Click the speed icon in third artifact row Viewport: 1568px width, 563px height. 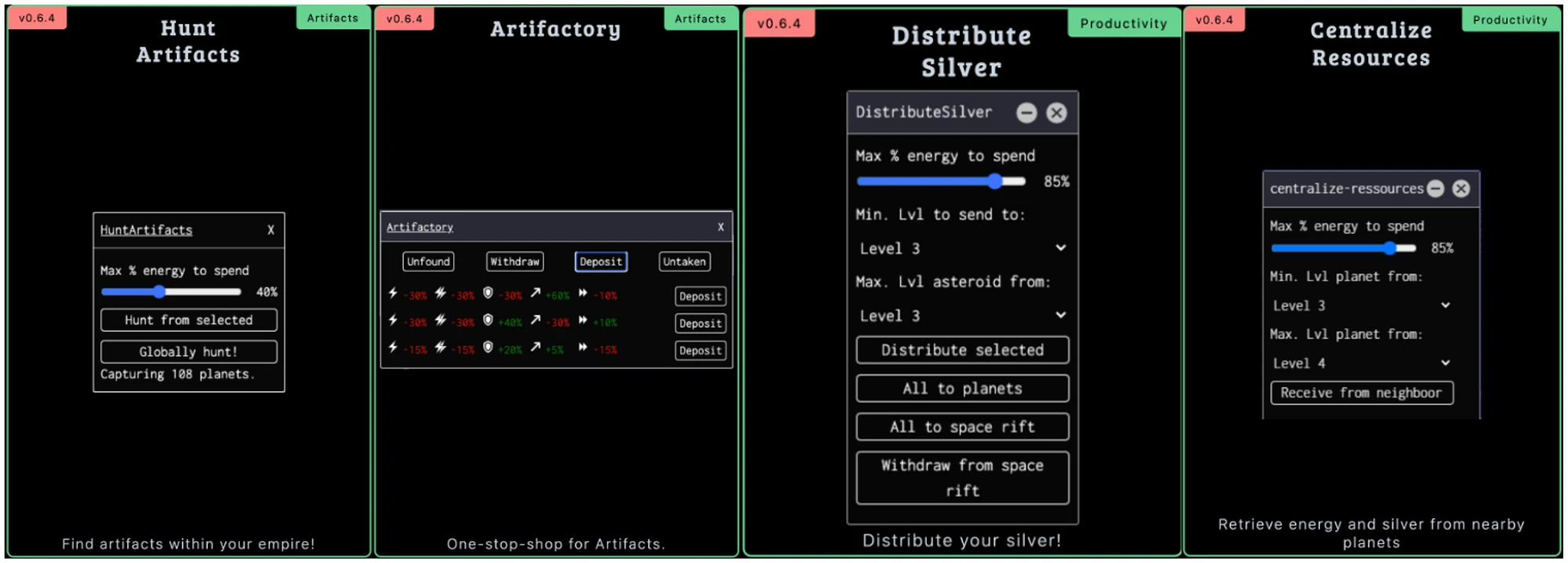click(x=583, y=347)
